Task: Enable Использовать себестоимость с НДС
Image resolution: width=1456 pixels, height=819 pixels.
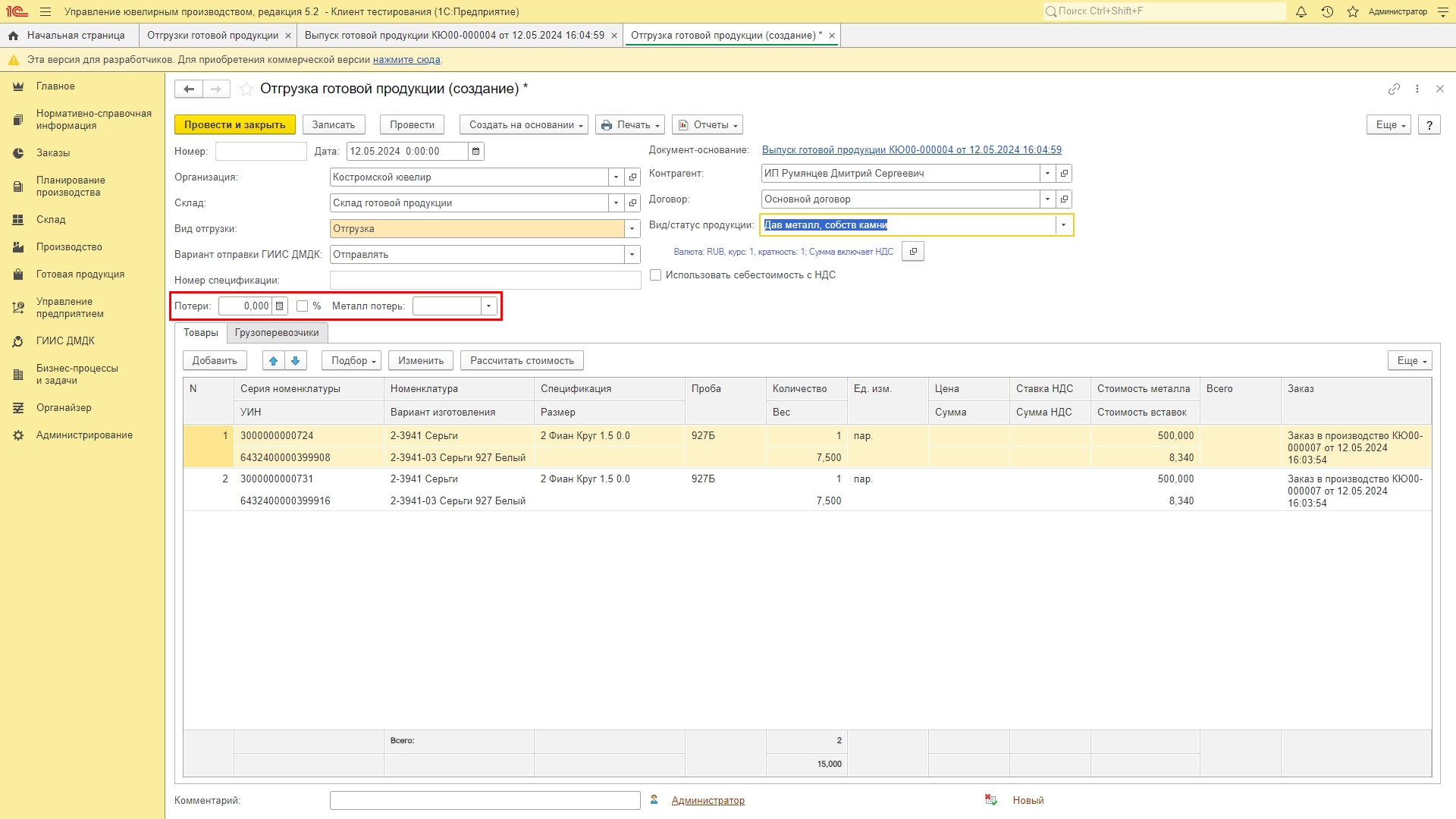Action: [x=656, y=275]
